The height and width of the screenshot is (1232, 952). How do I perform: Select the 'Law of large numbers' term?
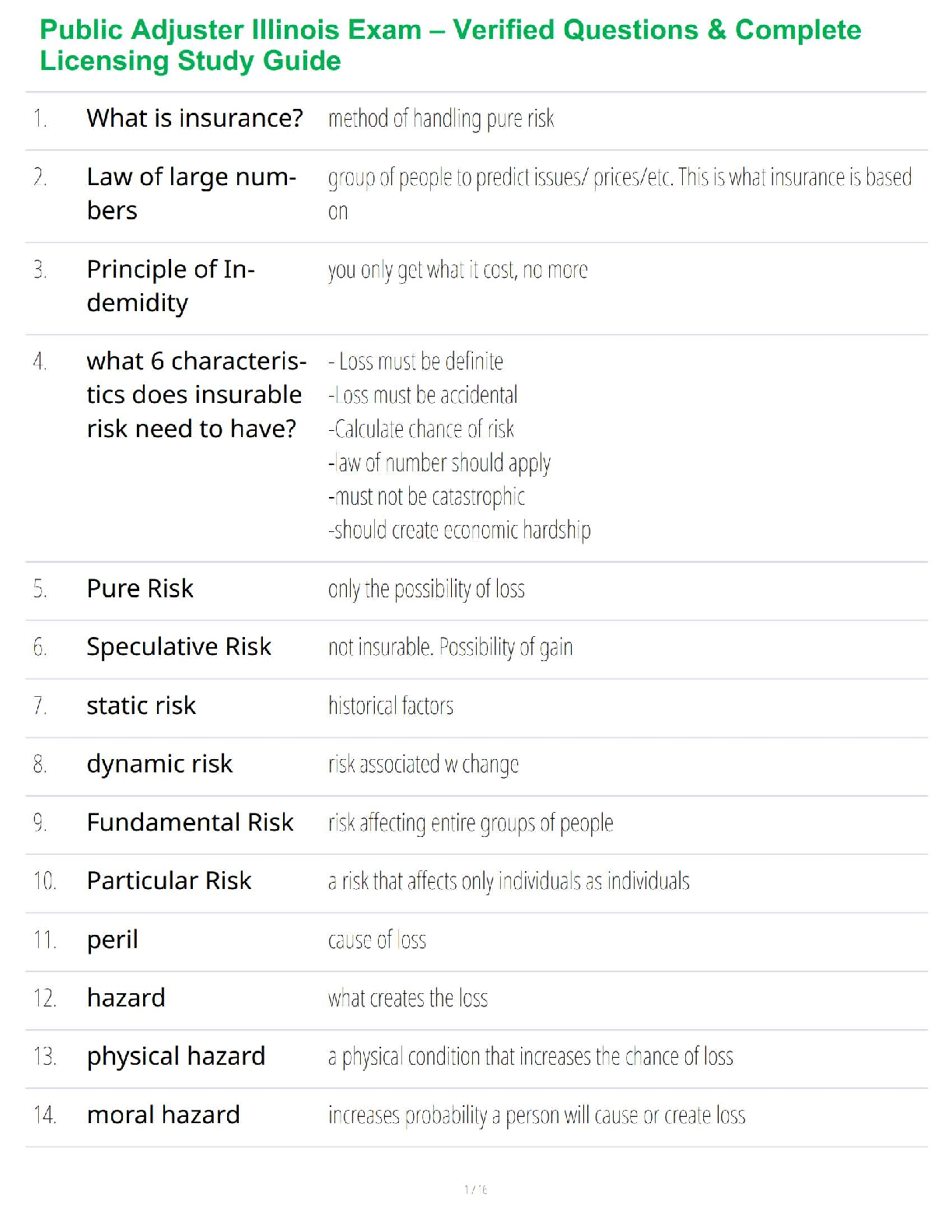tap(191, 194)
